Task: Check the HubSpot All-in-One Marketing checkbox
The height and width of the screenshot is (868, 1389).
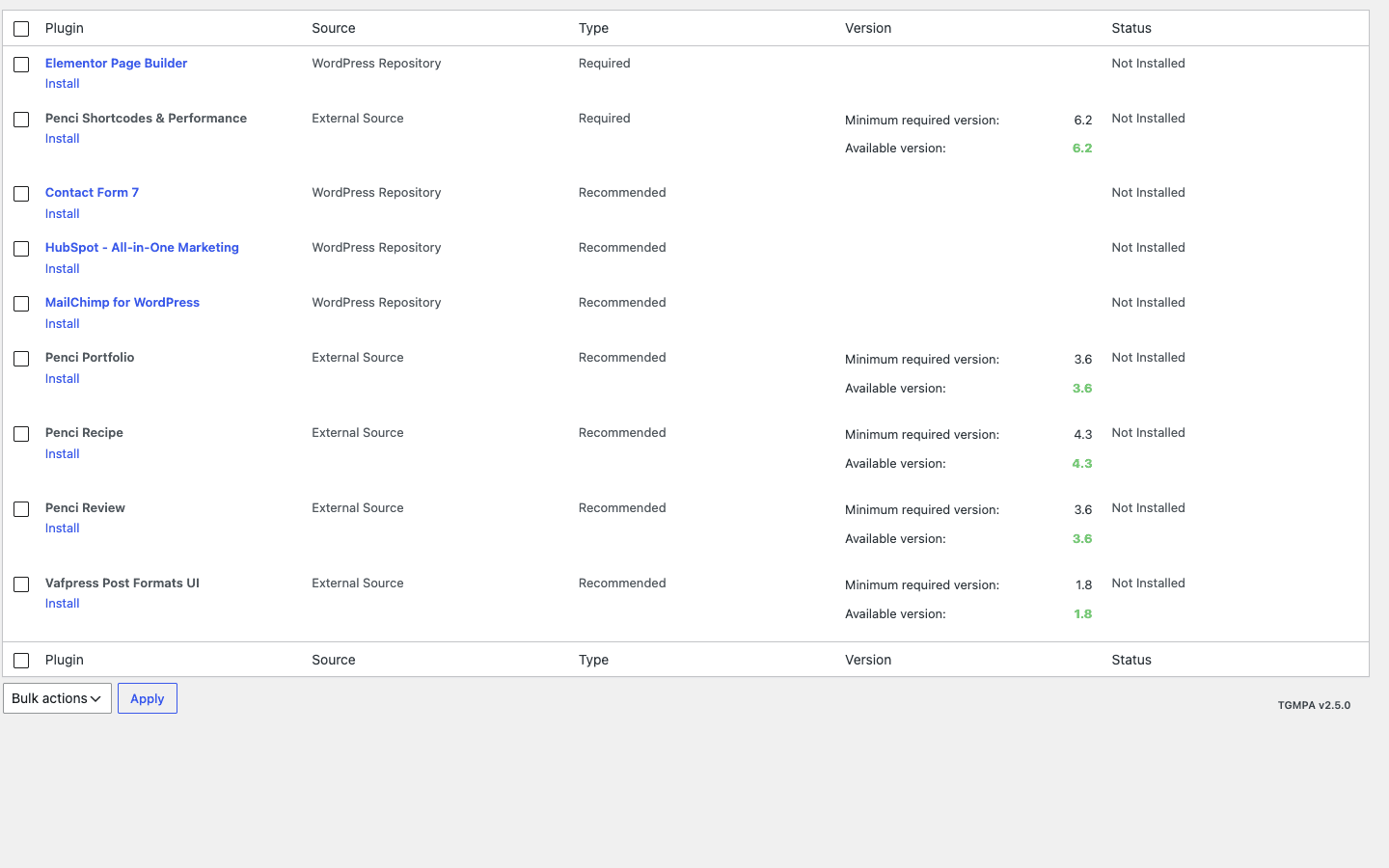Action: pyautogui.click(x=21, y=249)
